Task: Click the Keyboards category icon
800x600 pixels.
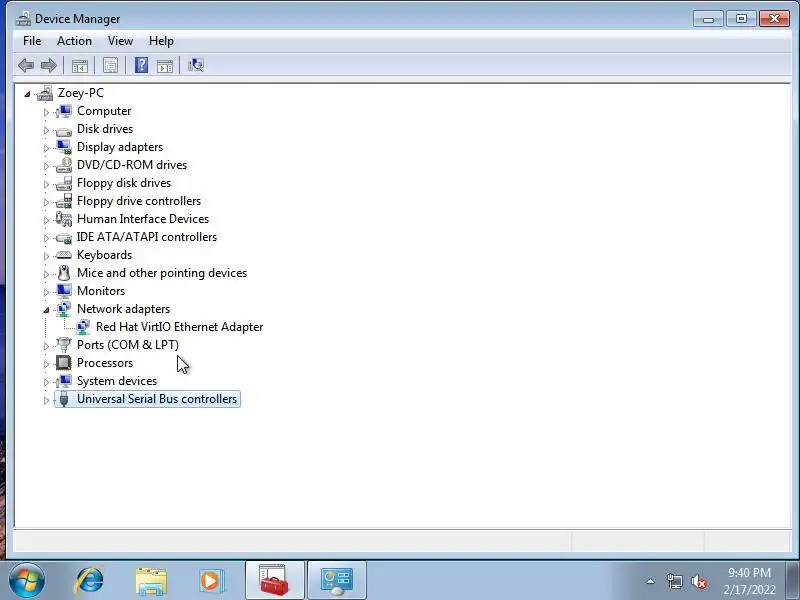Action: pos(64,255)
